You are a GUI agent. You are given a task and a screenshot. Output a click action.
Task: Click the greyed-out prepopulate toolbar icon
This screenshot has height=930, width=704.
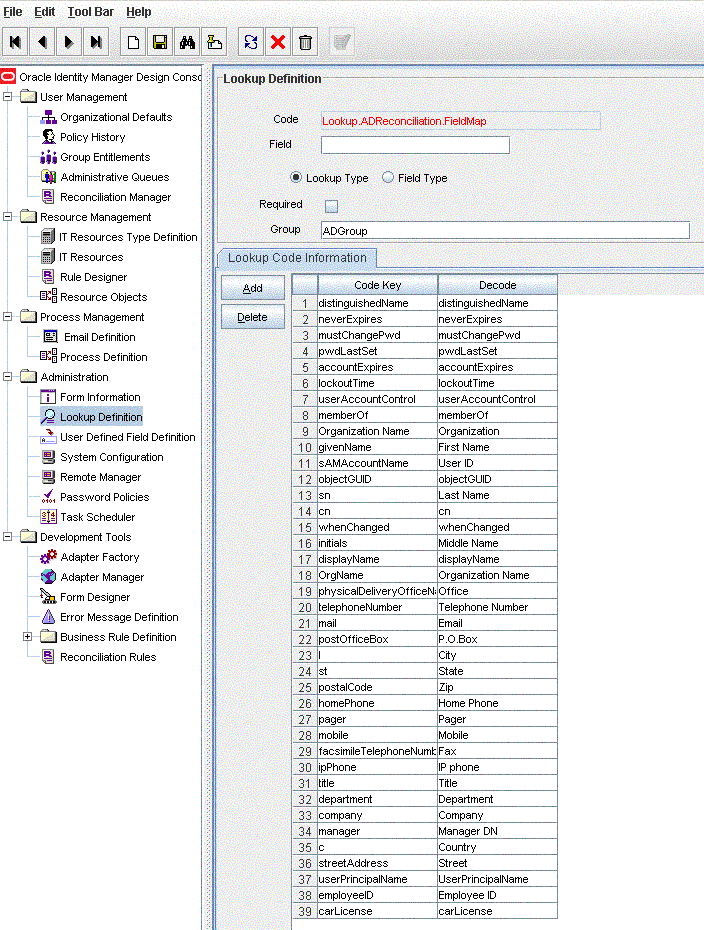coord(342,42)
